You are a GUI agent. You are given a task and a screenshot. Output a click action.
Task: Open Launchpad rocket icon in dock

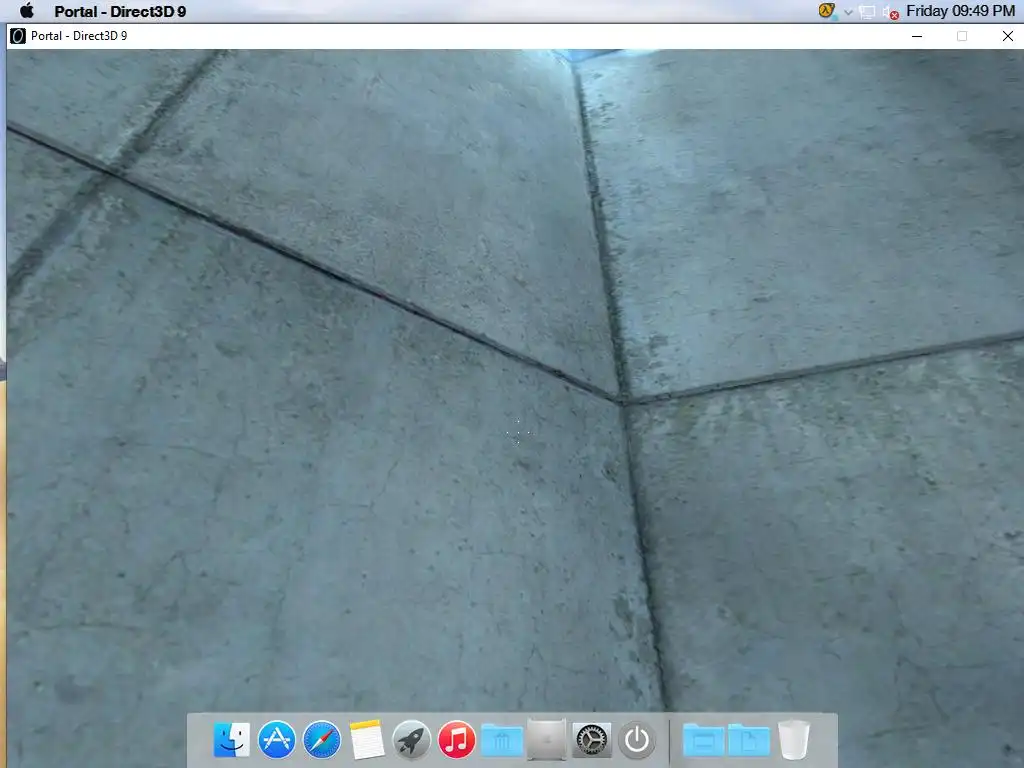(411, 740)
